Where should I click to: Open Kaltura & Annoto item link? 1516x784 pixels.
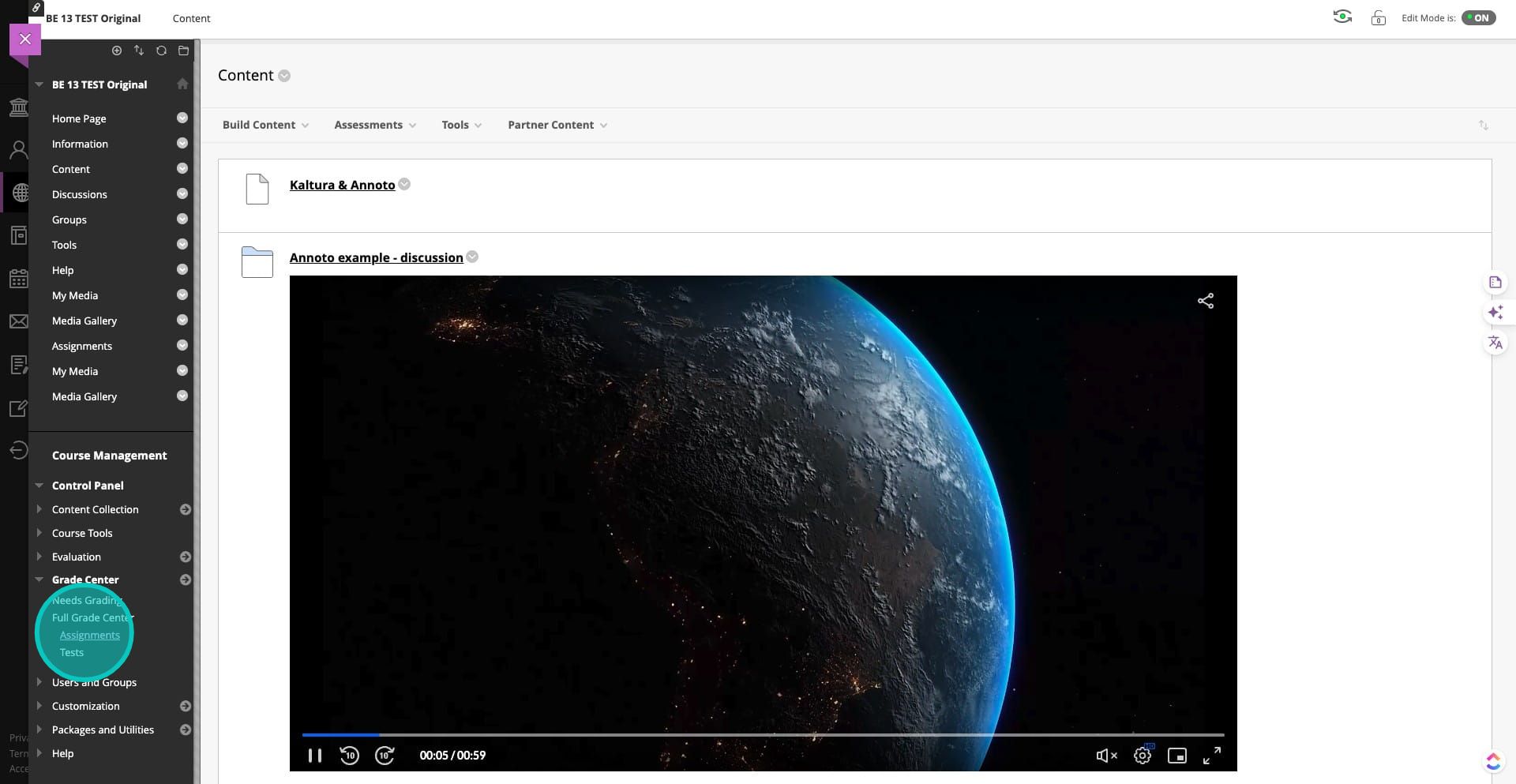(x=342, y=185)
